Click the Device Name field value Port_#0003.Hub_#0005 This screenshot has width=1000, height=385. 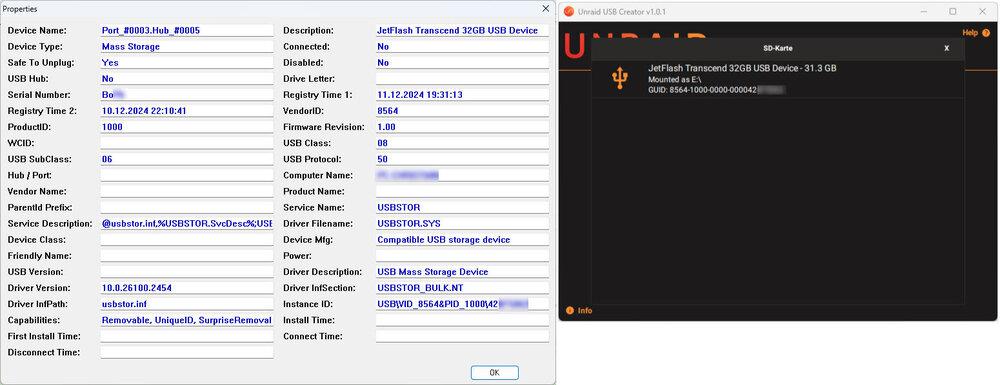pos(187,31)
